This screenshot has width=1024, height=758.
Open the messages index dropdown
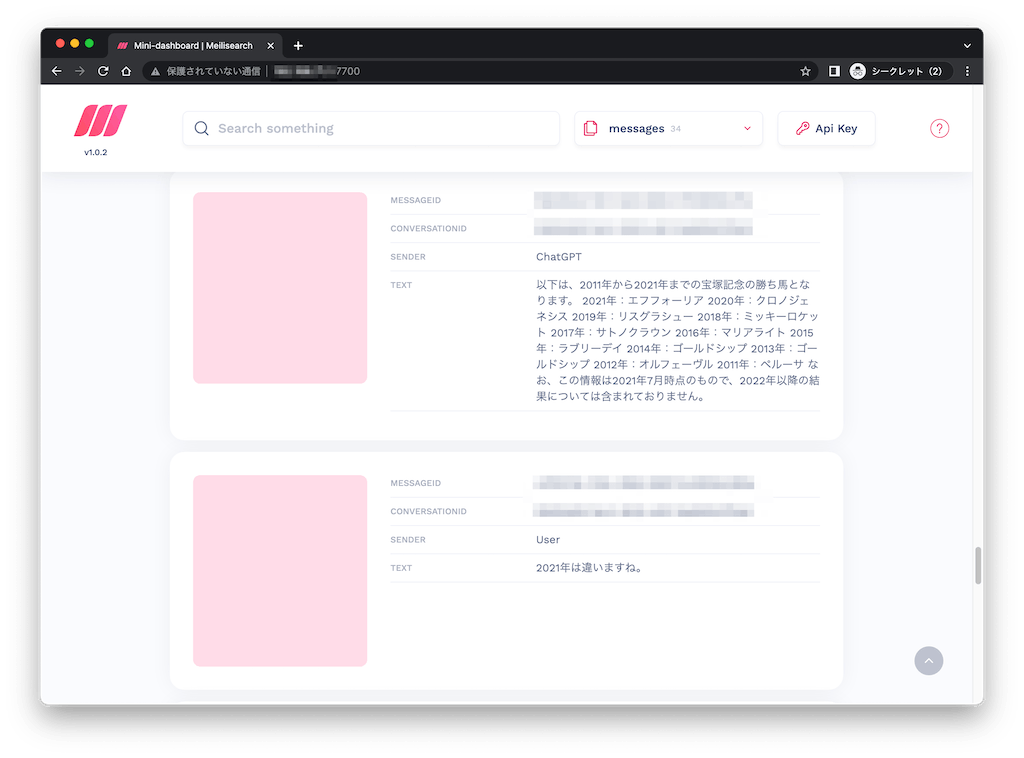[x=668, y=129]
